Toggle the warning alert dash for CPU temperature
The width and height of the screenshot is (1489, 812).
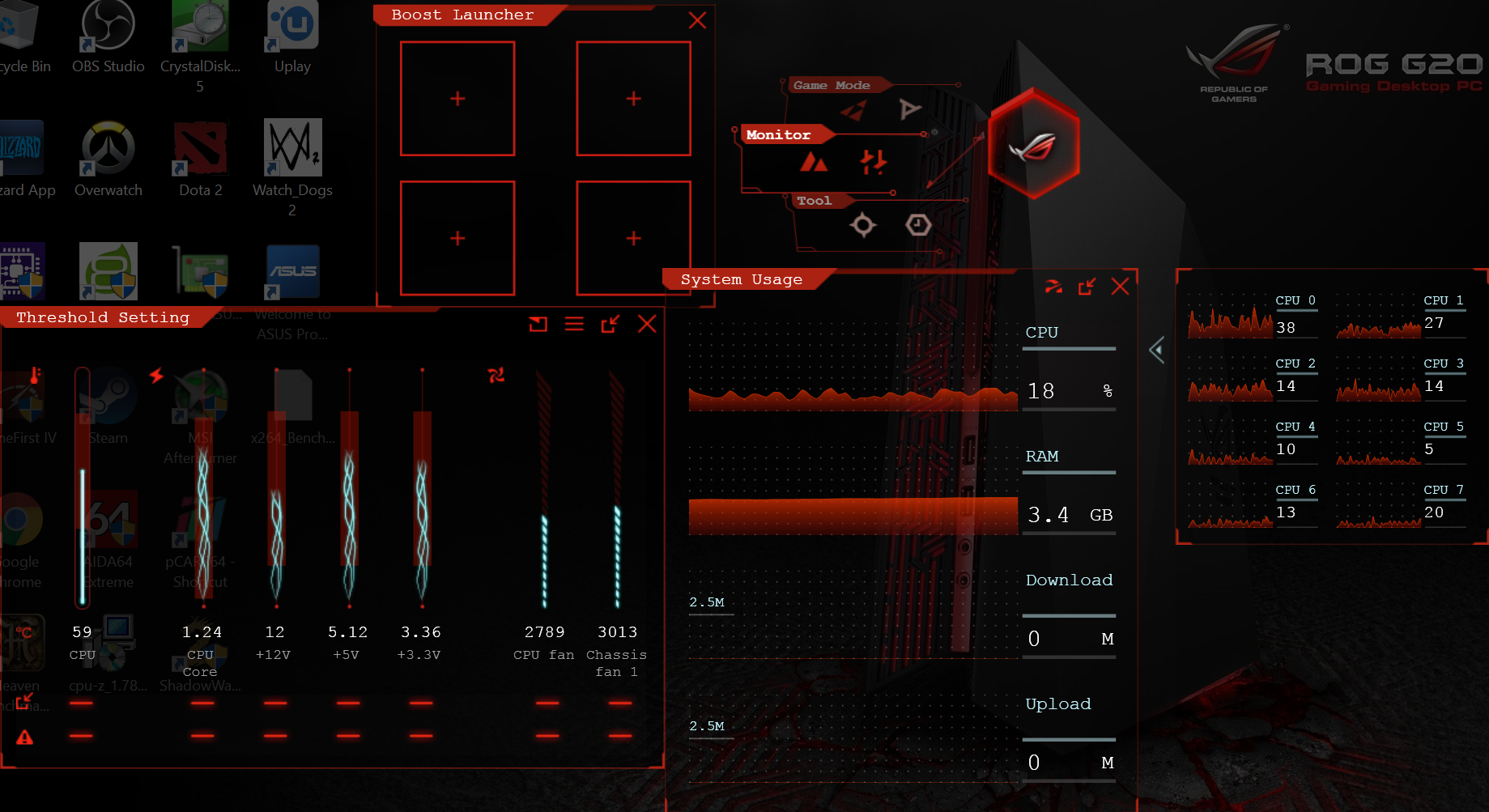tap(81, 736)
